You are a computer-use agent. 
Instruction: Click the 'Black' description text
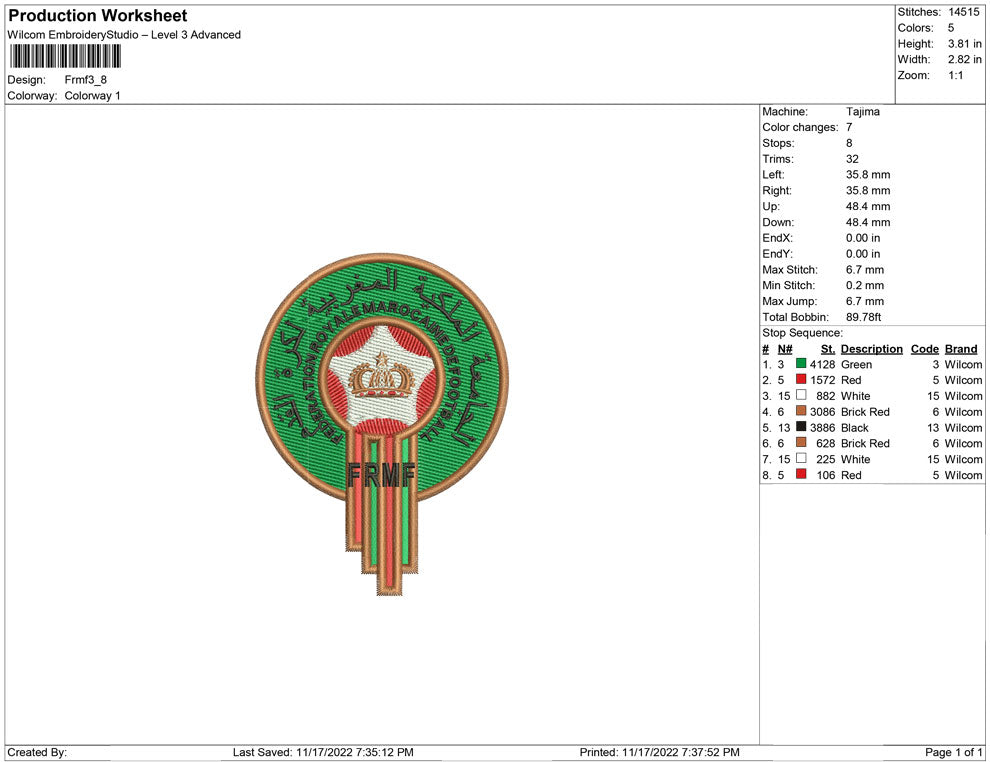click(855, 427)
